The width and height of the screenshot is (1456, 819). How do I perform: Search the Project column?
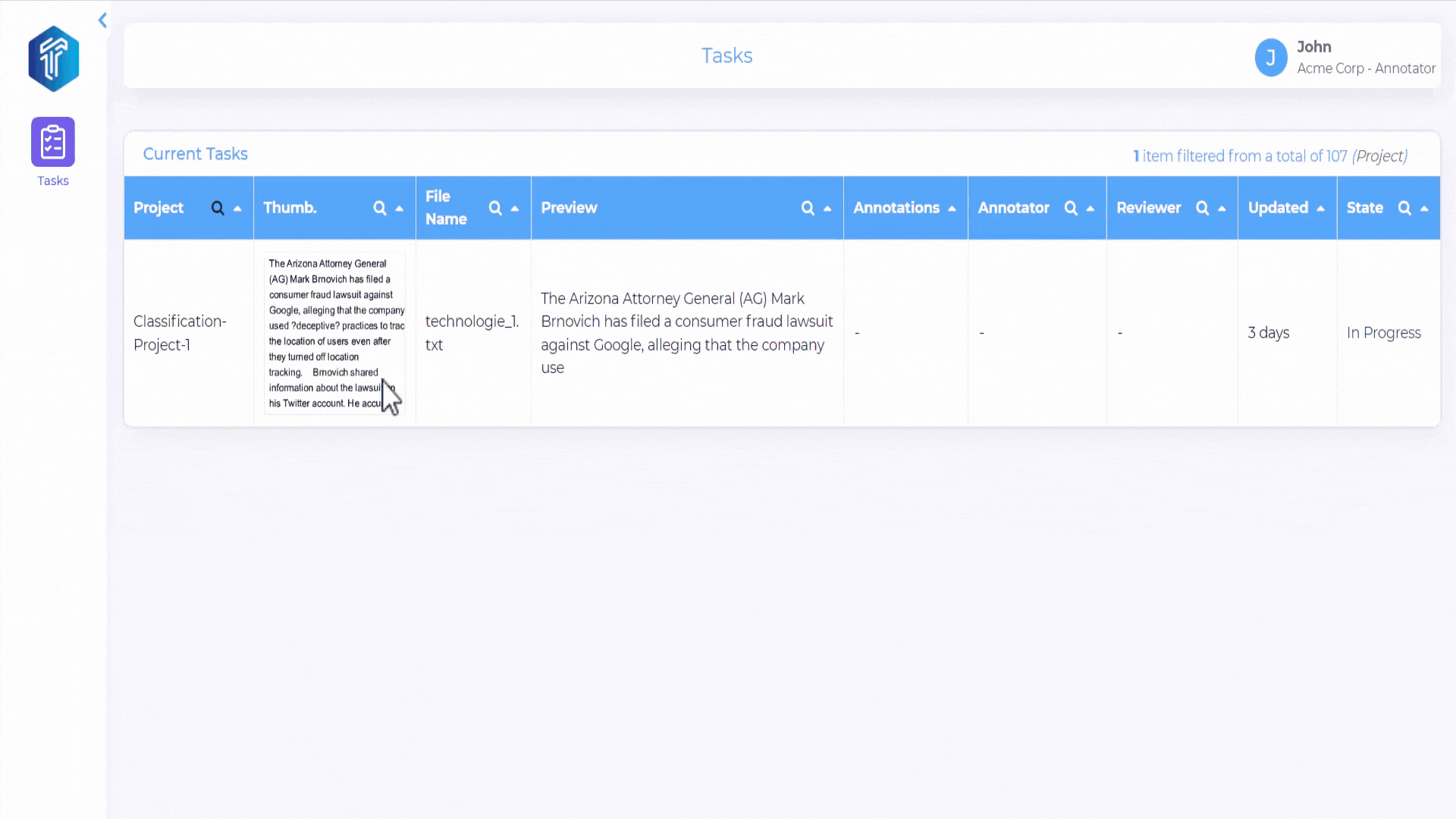[218, 208]
